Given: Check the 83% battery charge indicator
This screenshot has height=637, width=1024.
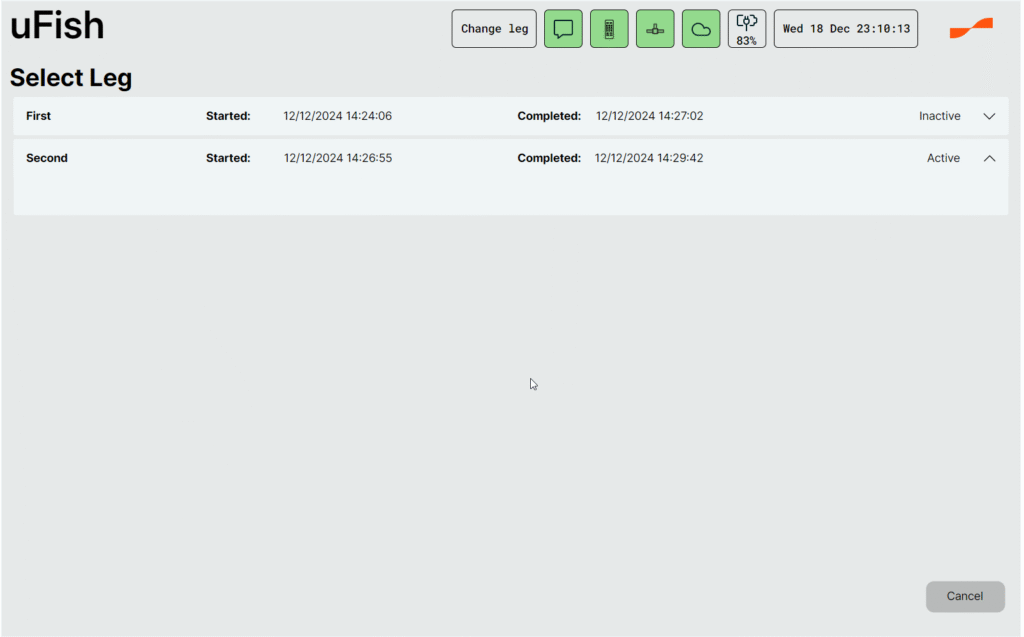Looking at the screenshot, I should [x=746, y=29].
